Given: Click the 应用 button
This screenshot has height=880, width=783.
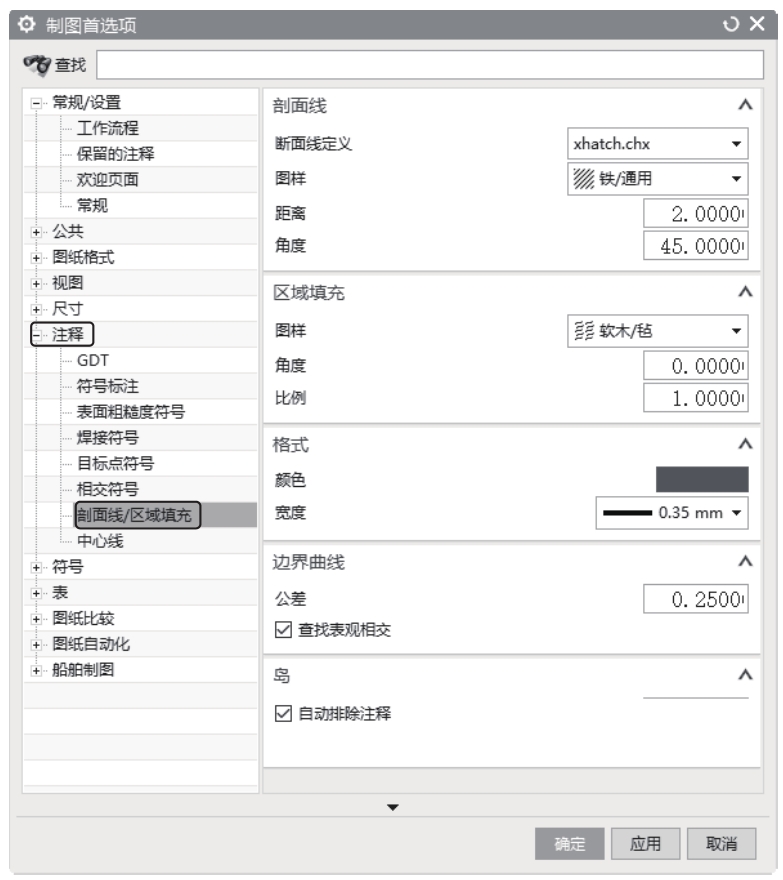Looking at the screenshot, I should [645, 844].
